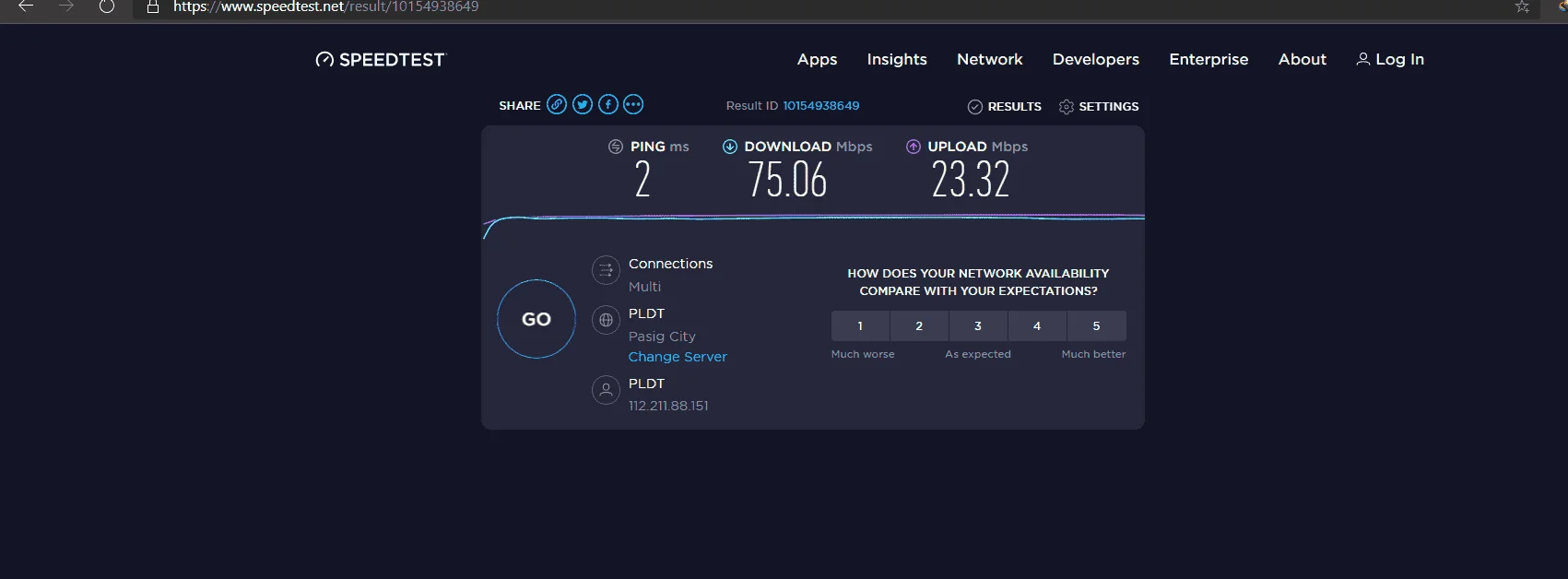Click the ping value 2
Screen dimensions: 1568x579
[643, 179]
